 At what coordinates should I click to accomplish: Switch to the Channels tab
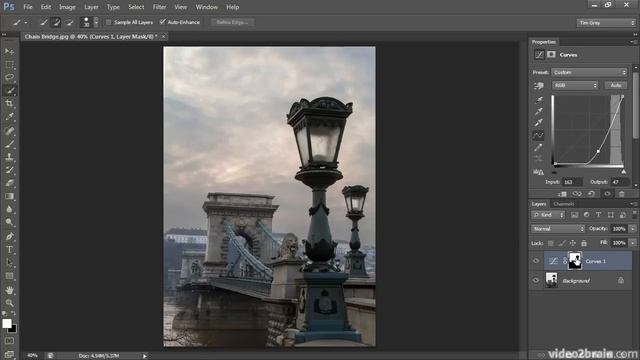[564, 204]
